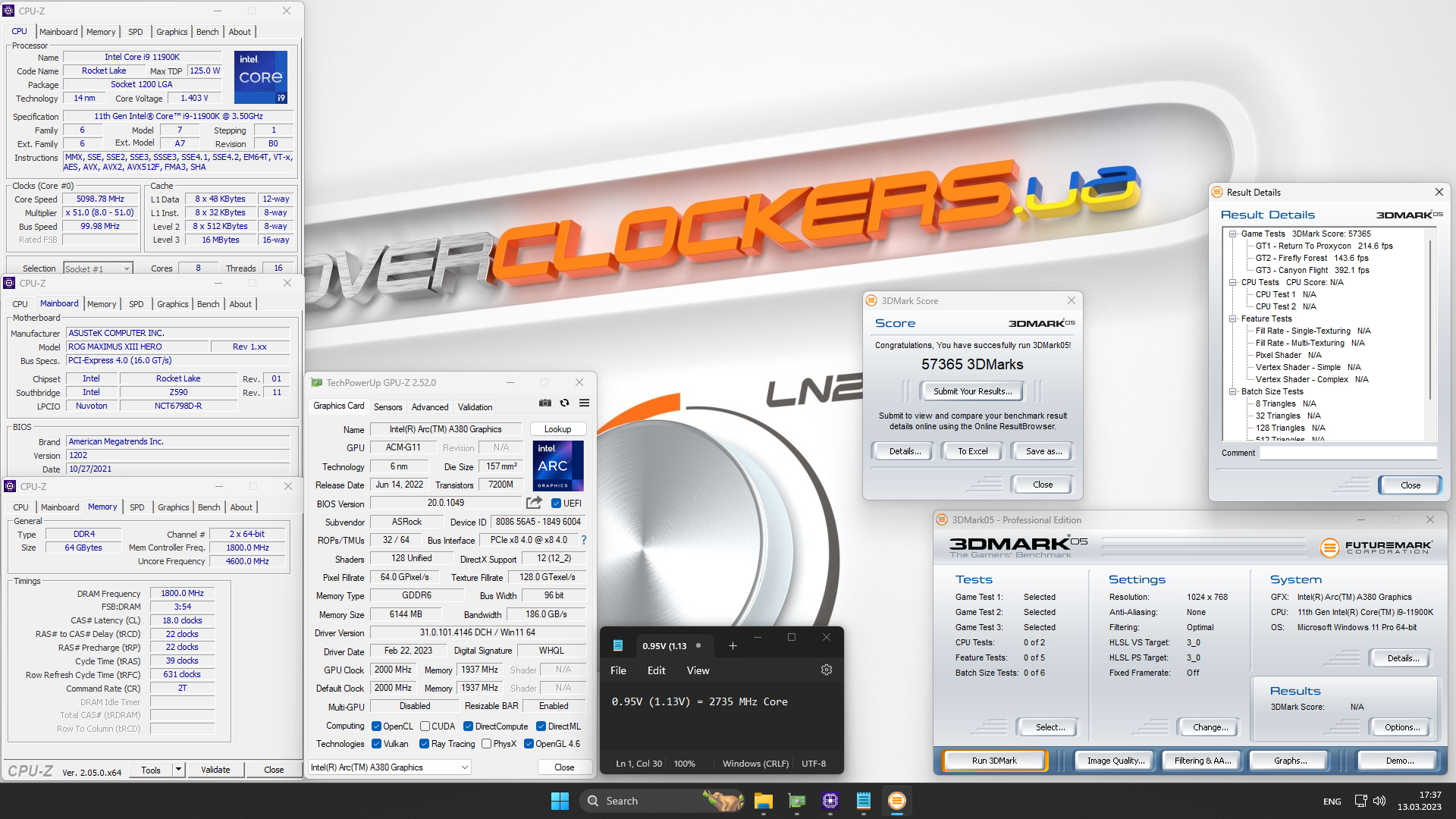Viewport: 1456px width, 819px height.
Task: Open the Notepad settings gear icon
Action: coord(827,670)
